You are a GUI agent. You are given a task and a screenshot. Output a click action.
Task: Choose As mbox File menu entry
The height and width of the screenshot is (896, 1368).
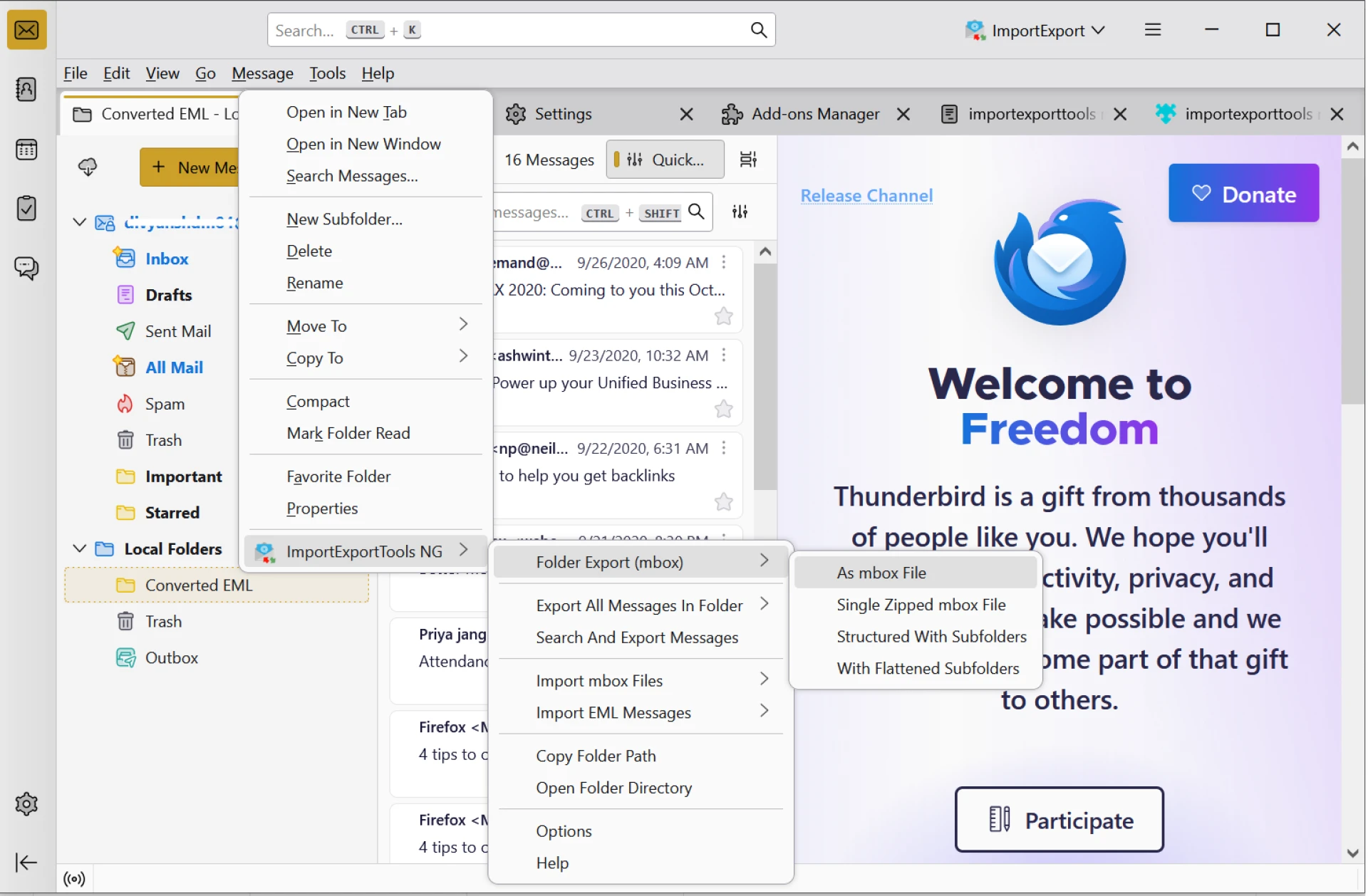pyautogui.click(x=881, y=573)
